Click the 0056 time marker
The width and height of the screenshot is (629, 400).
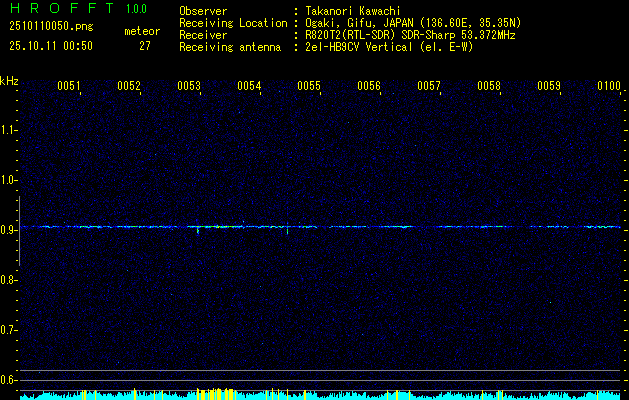[x=369, y=86]
